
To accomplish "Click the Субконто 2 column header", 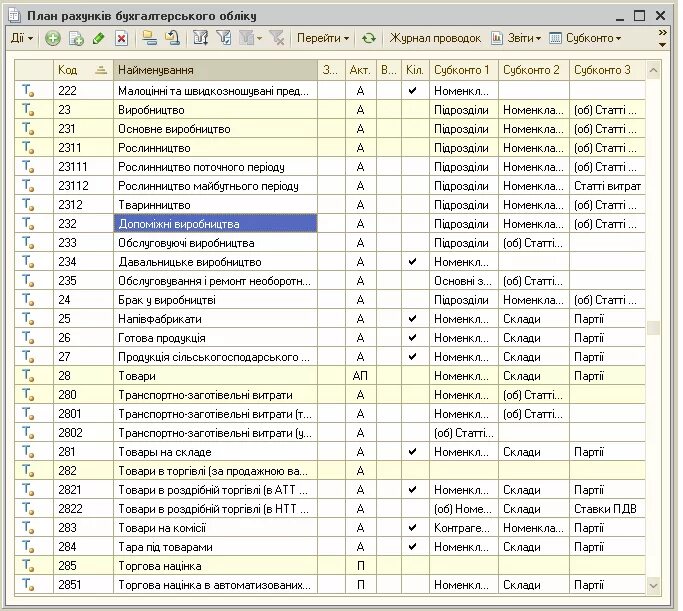I will coord(534,70).
